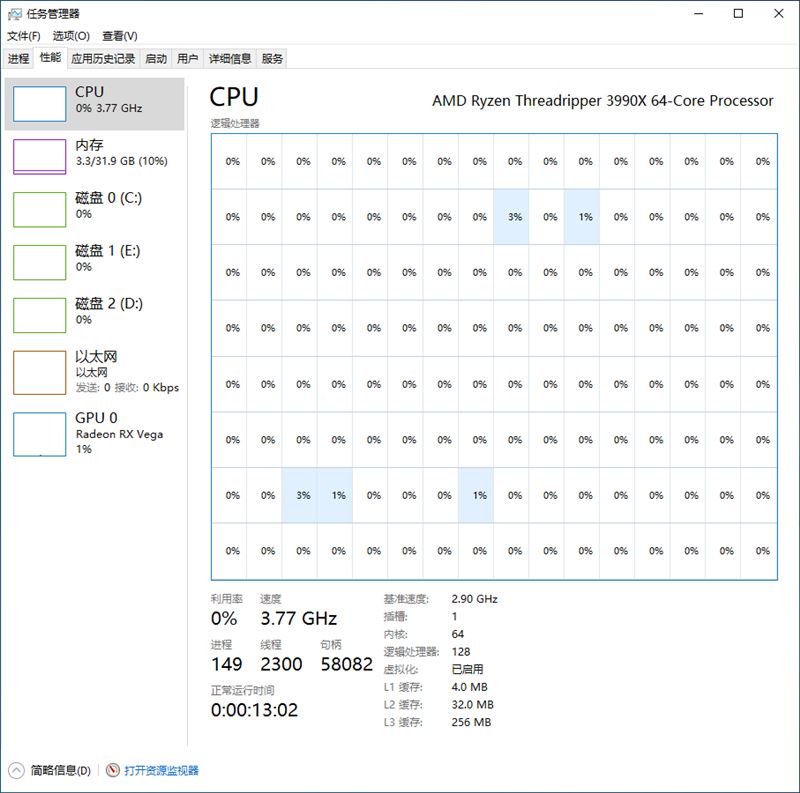Click the 58082 handles value
Screen dimensions: 800x793
[x=346, y=664]
